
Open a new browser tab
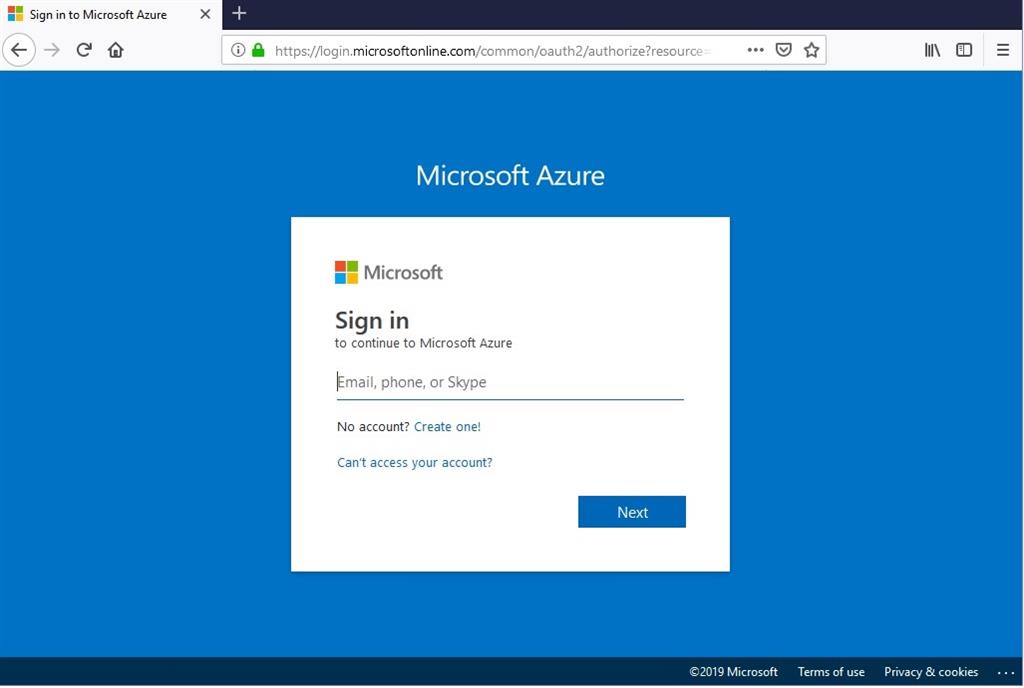coord(238,14)
